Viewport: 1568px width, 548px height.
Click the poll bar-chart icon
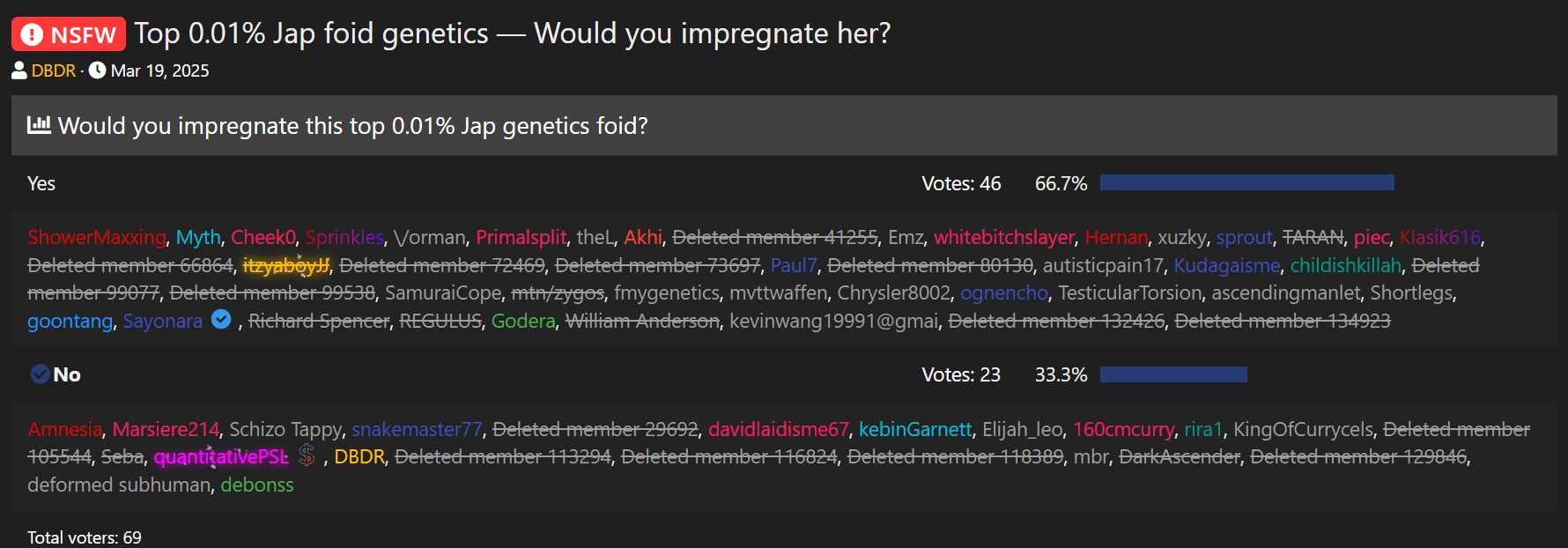point(39,125)
